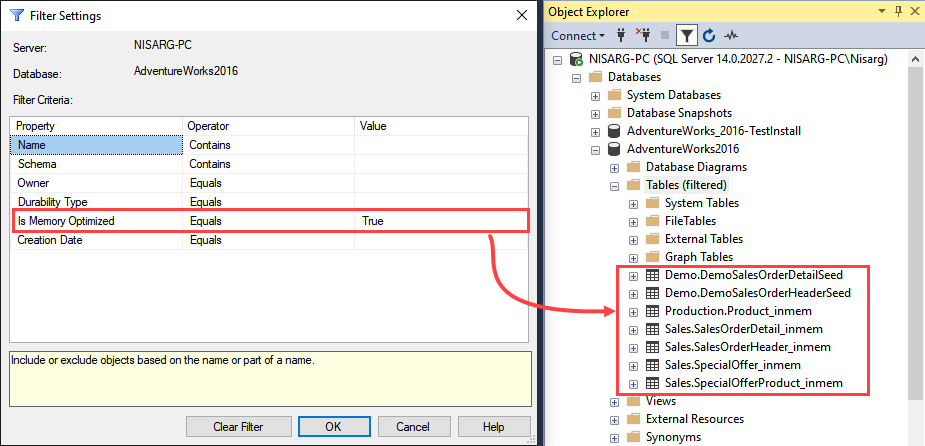925x446 pixels.
Task: Select Demo.DemoSalesOrderHeaderSeed table in tree
Action: pyautogui.click(x=757, y=293)
